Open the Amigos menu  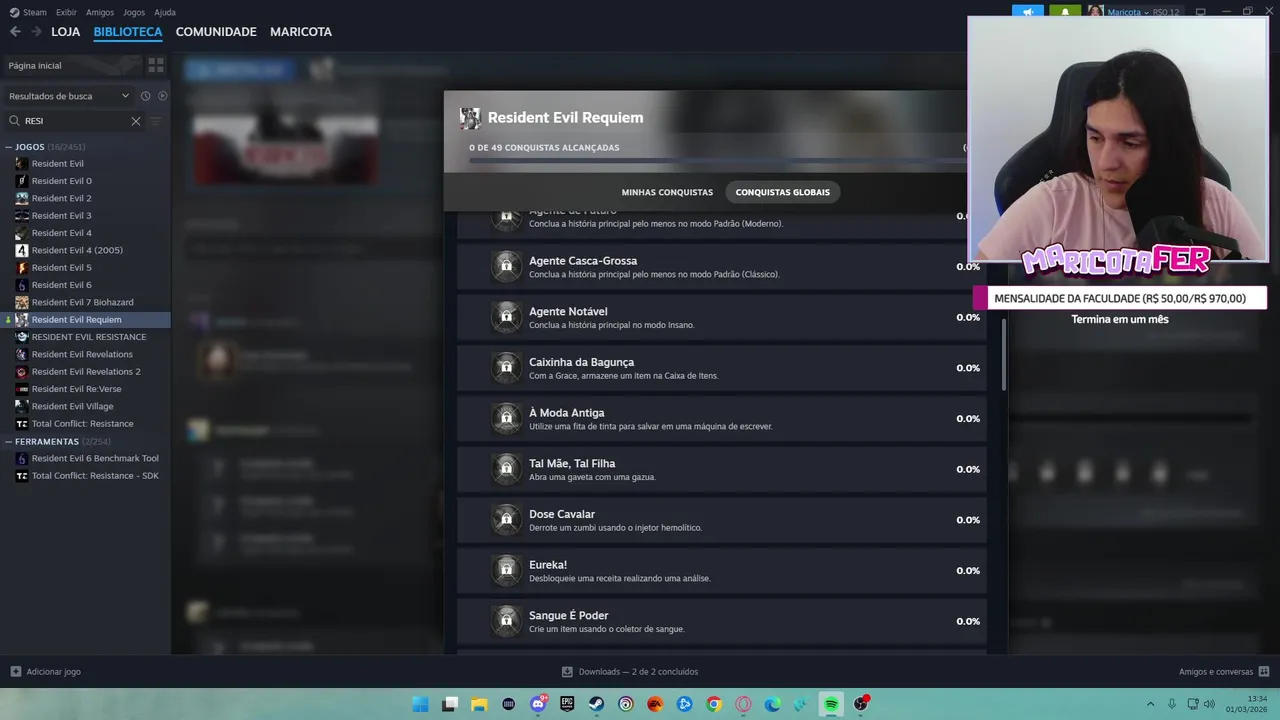[x=100, y=12]
